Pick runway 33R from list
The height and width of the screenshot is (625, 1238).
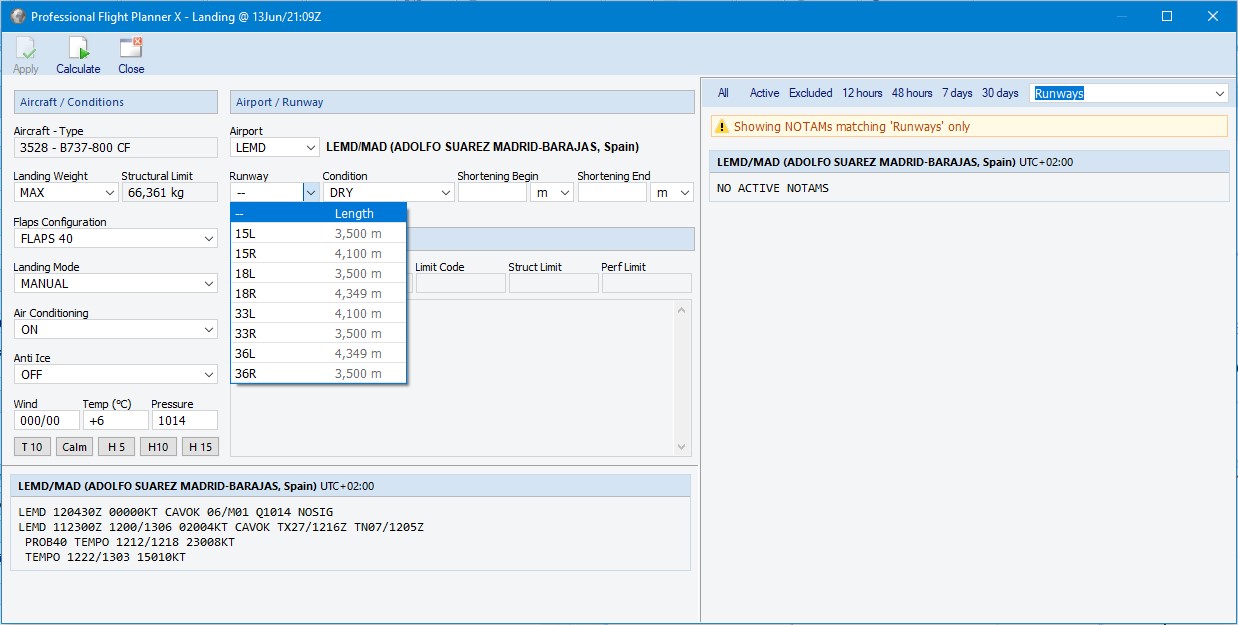[x=318, y=333]
